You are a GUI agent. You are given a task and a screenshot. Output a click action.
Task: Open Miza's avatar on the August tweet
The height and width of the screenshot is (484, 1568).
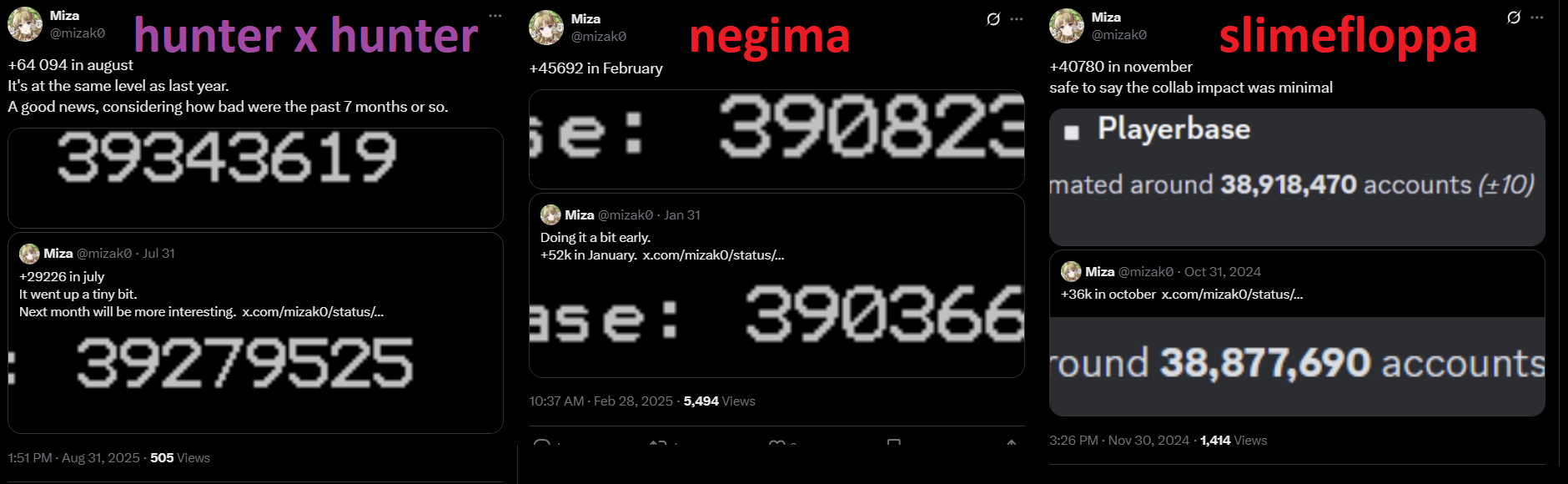25,24
